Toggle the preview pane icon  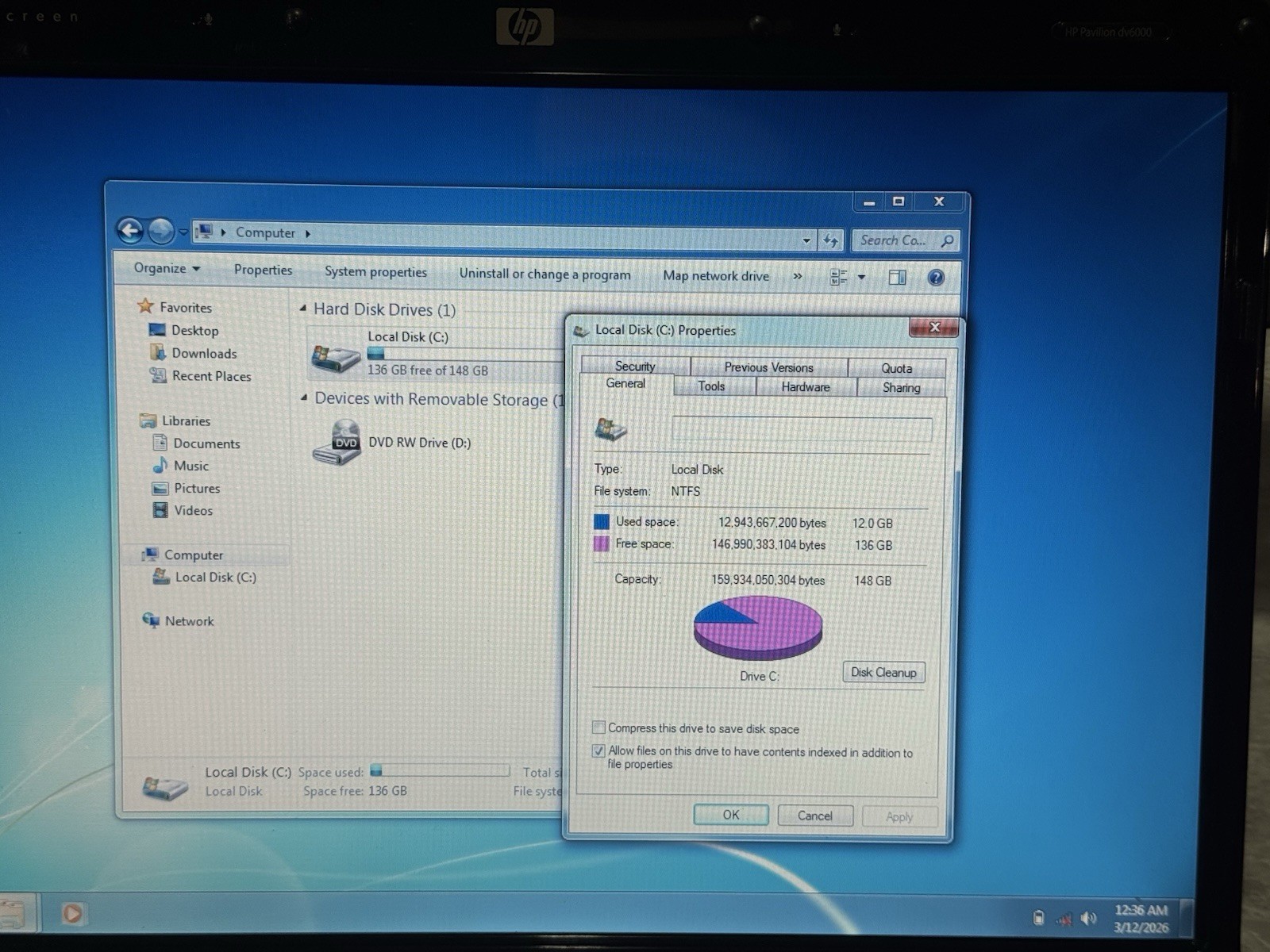(x=898, y=278)
